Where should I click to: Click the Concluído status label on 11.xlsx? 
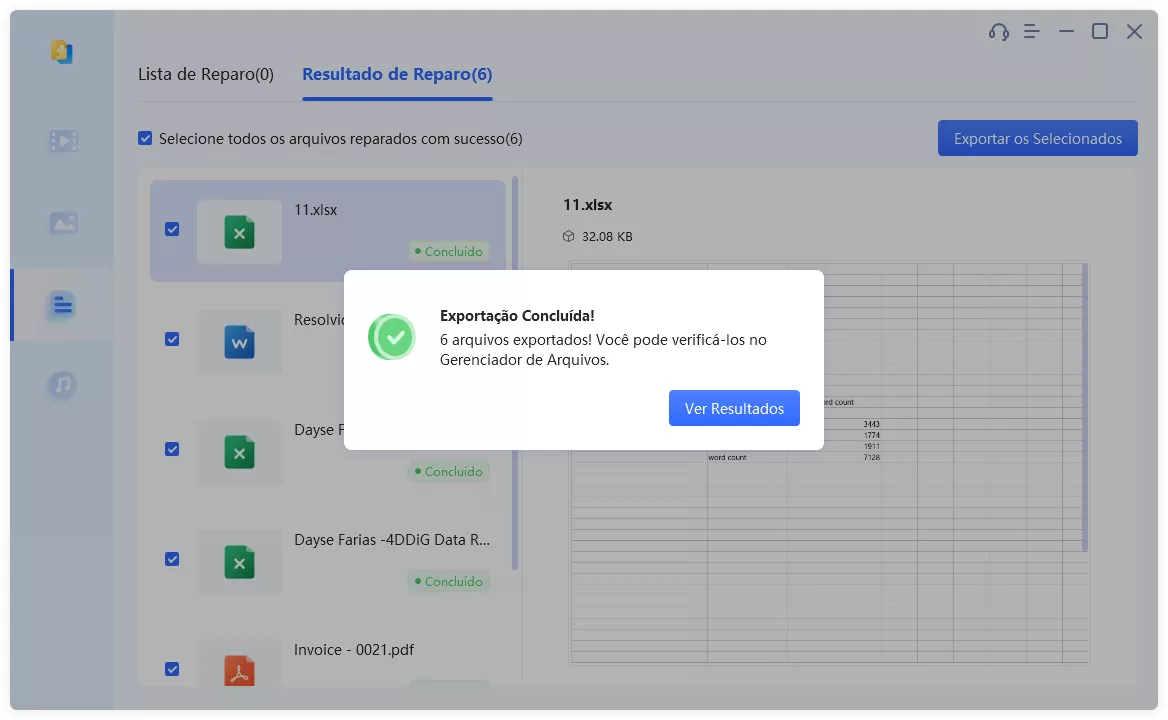(450, 251)
